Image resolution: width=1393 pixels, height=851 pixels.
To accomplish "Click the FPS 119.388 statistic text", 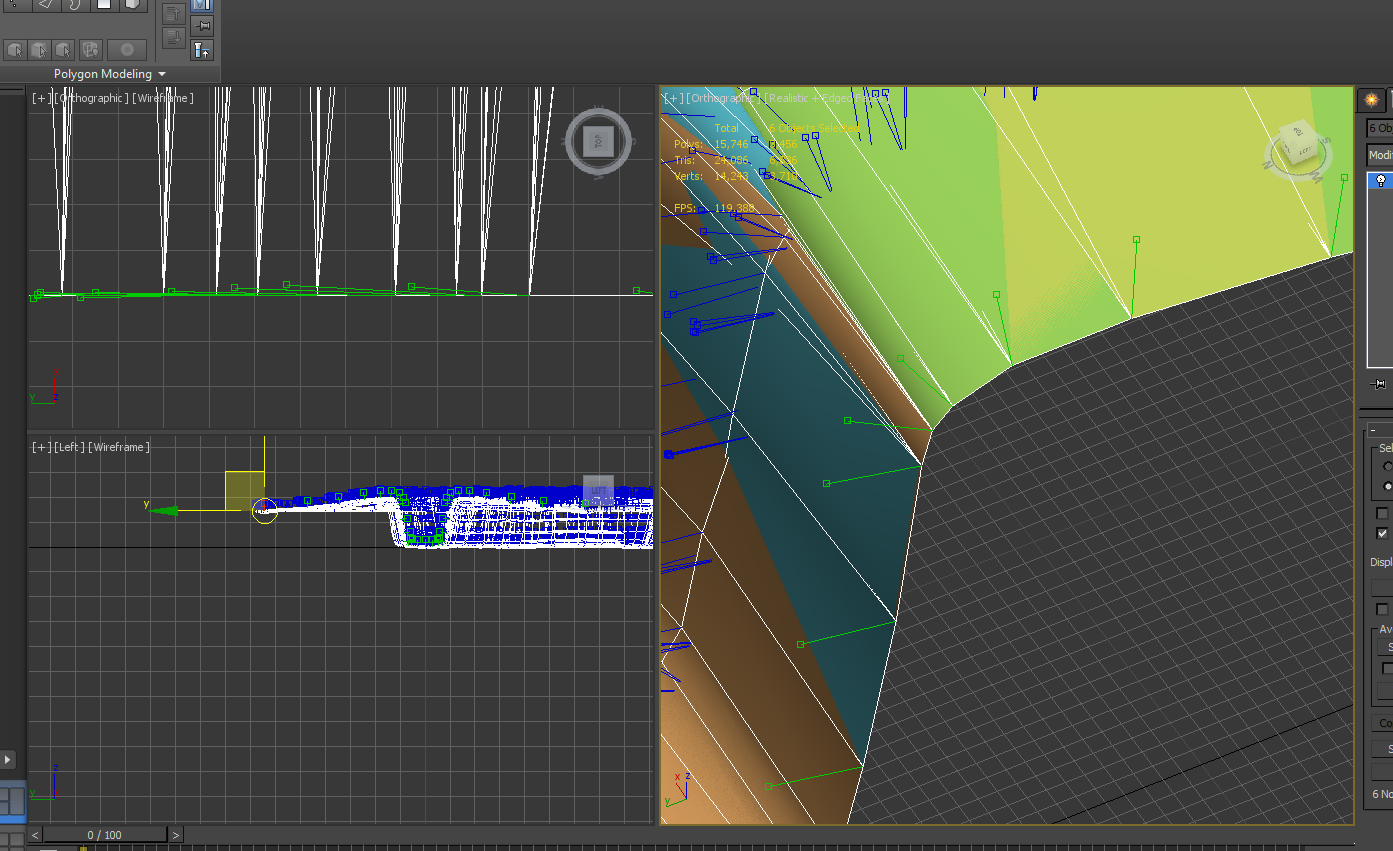I will 713,208.
